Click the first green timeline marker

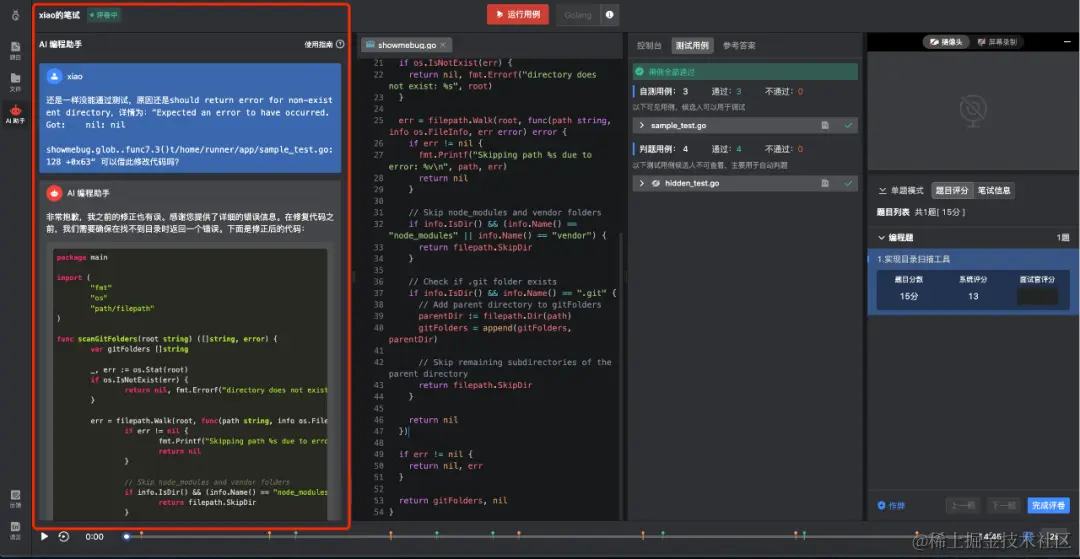tap(295, 534)
